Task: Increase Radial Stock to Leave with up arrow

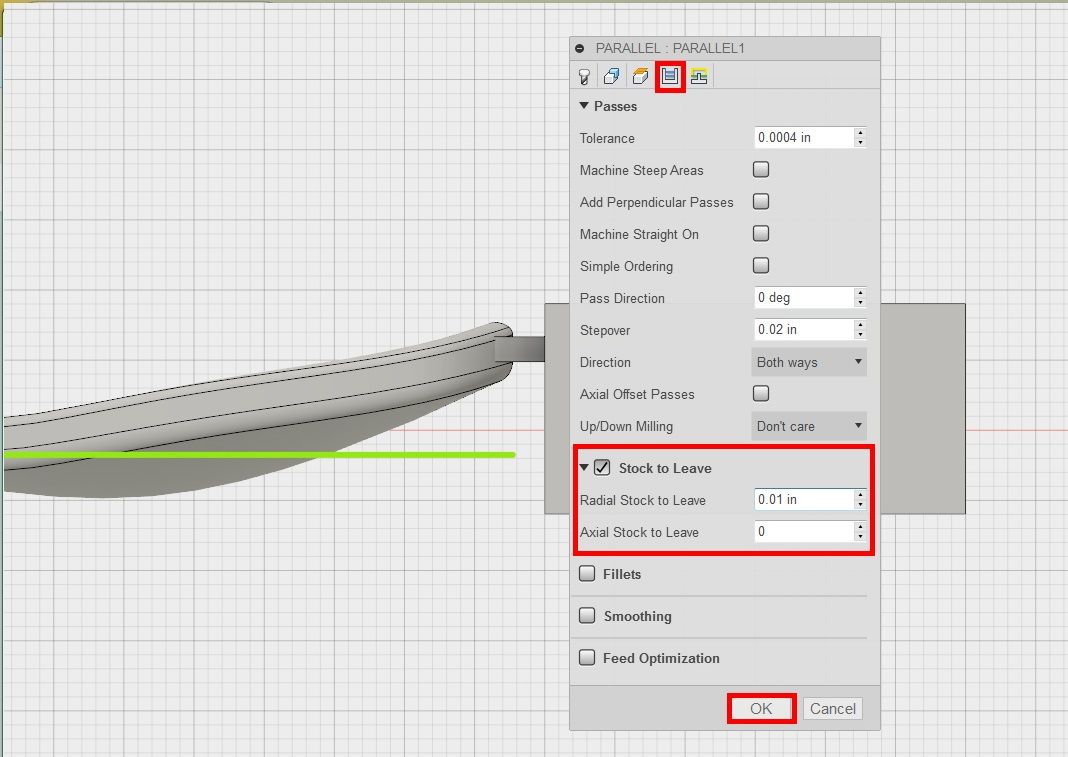Action: pyautogui.click(x=861, y=494)
